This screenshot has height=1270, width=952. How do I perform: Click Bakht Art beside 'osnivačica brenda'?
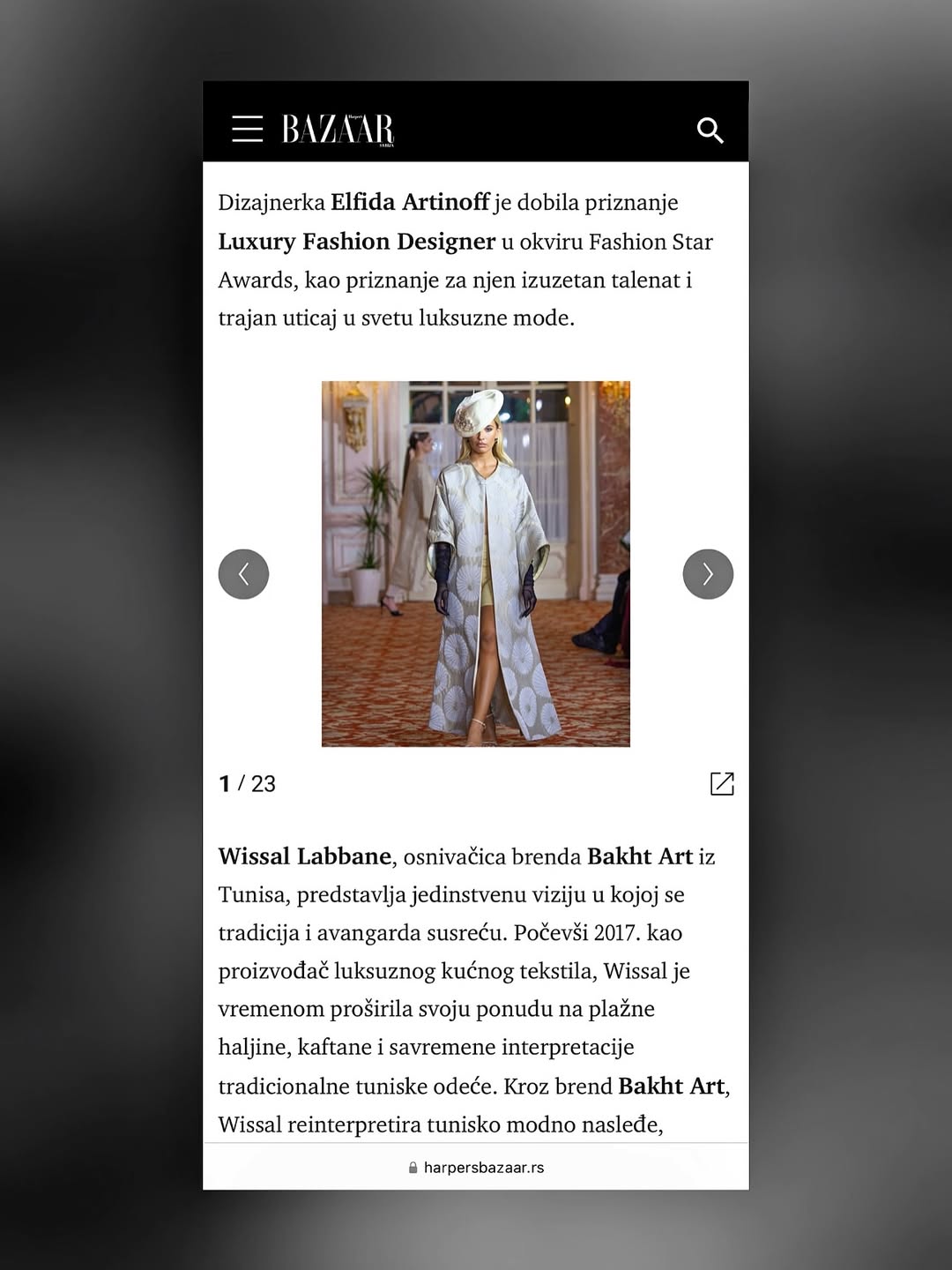click(640, 856)
